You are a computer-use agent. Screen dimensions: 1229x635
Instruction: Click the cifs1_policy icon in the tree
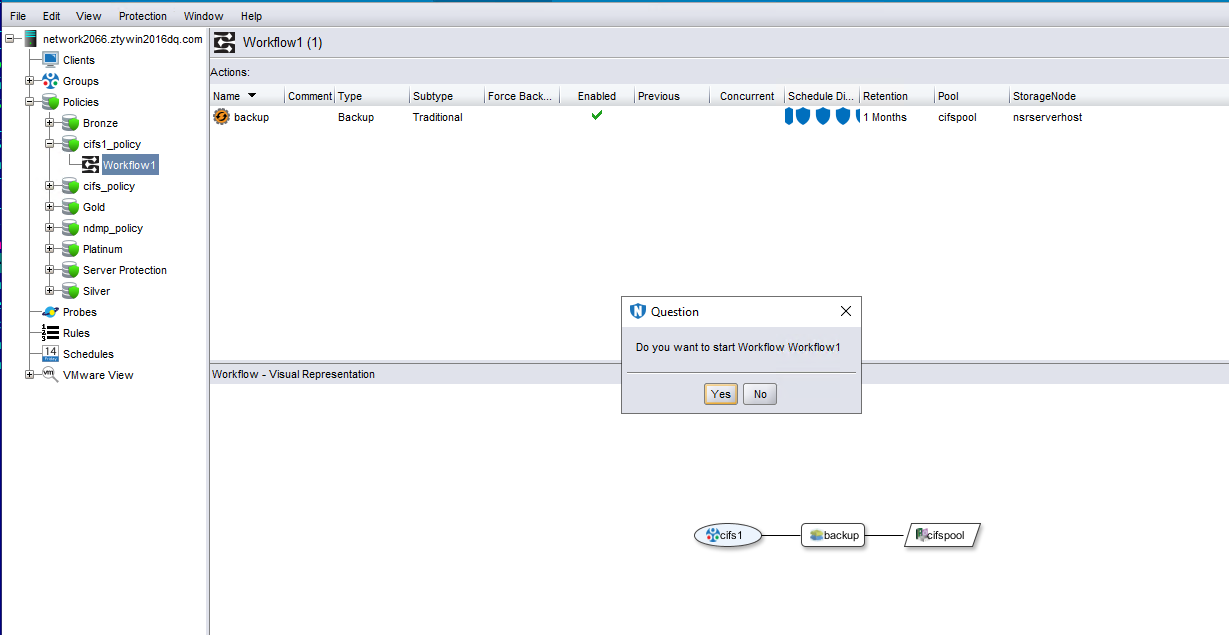pyautogui.click(x=70, y=144)
